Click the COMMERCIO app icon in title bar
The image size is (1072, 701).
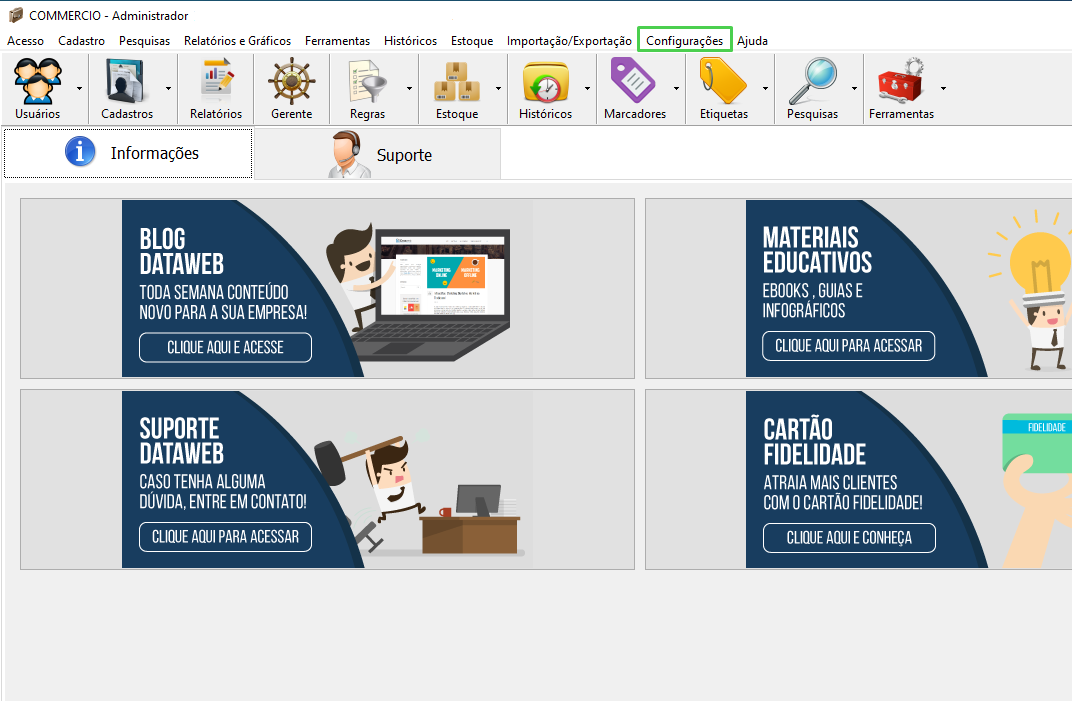click(x=15, y=15)
